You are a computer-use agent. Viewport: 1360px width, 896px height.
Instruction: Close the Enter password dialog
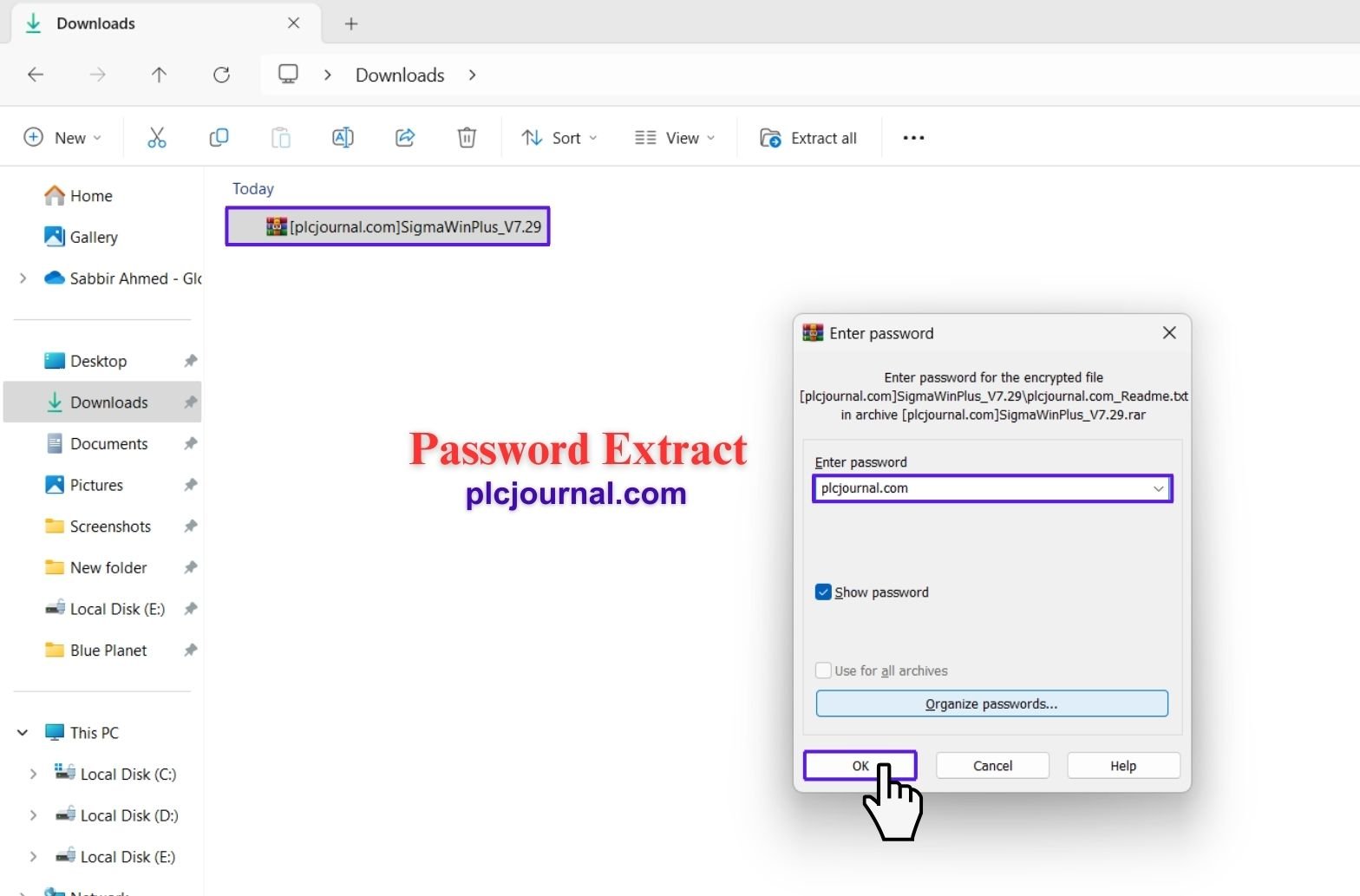1169,333
